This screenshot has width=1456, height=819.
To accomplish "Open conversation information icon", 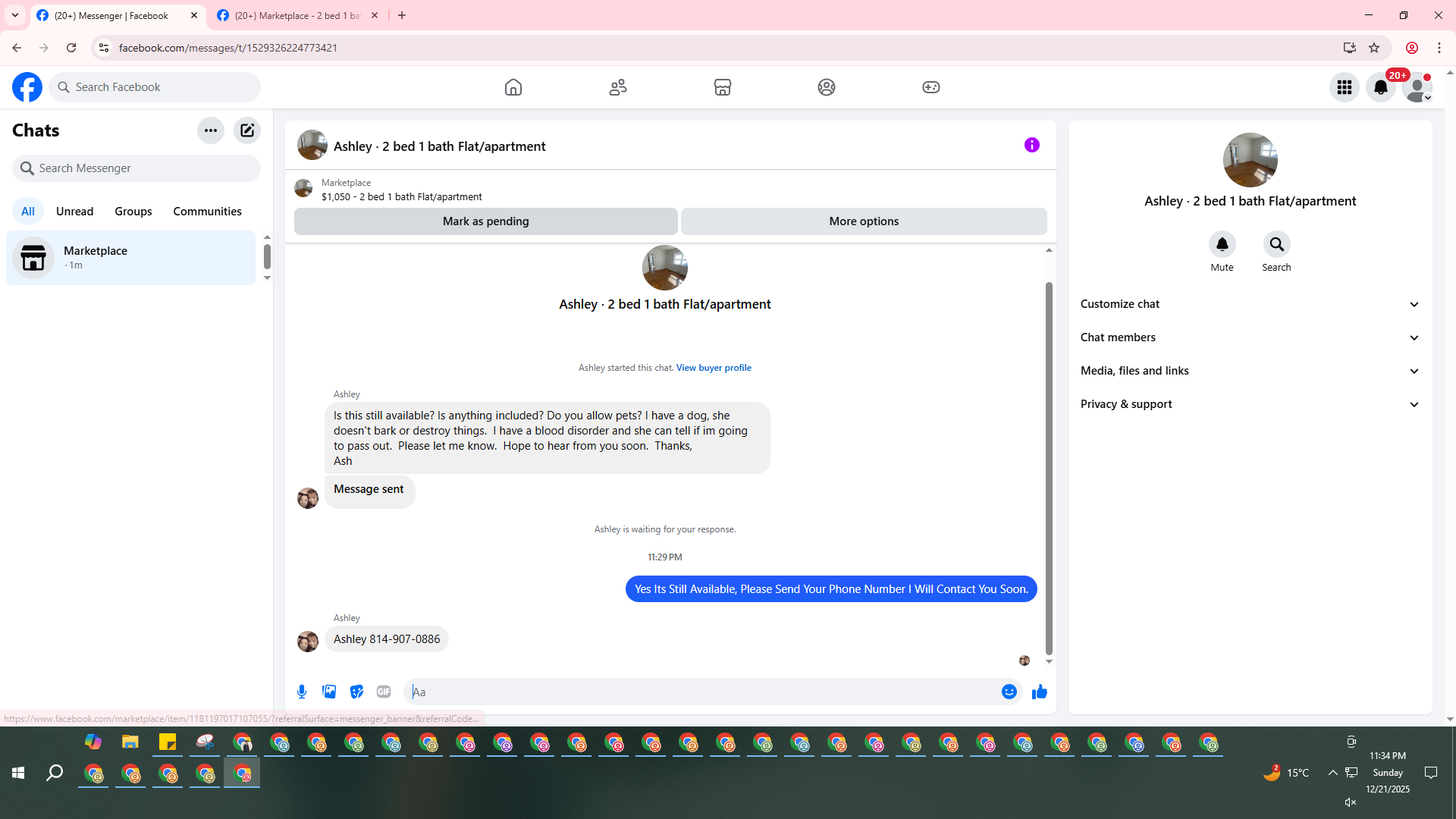I will [1032, 145].
